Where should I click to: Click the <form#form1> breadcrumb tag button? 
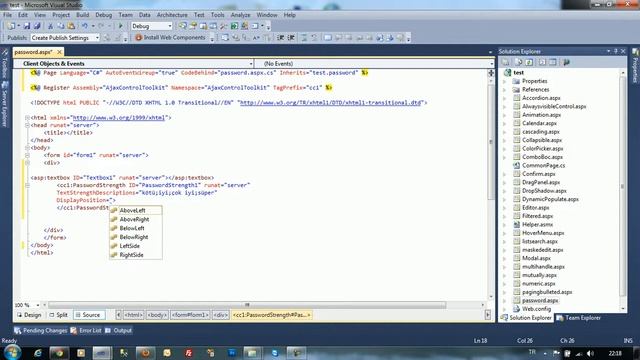click(190, 315)
